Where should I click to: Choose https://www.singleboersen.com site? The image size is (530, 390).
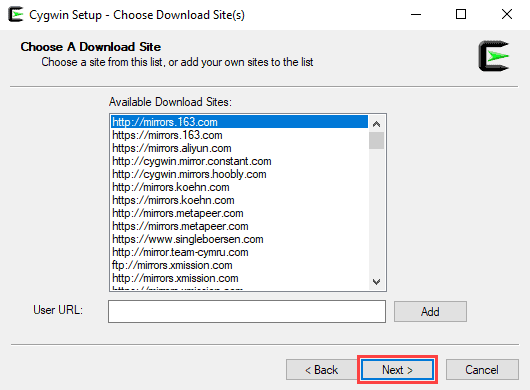click(x=240, y=239)
